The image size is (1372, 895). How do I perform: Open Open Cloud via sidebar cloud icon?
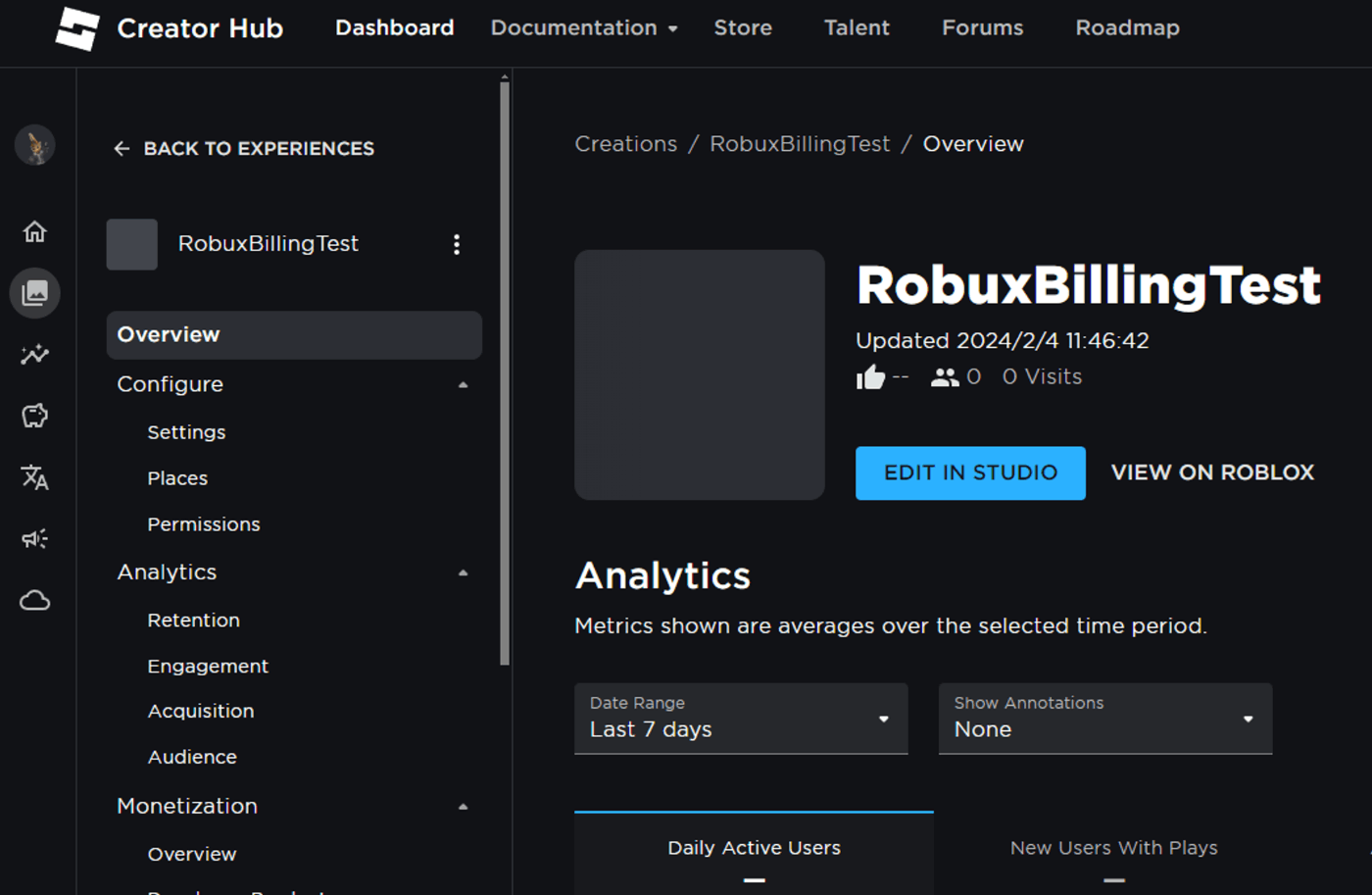tap(35, 600)
